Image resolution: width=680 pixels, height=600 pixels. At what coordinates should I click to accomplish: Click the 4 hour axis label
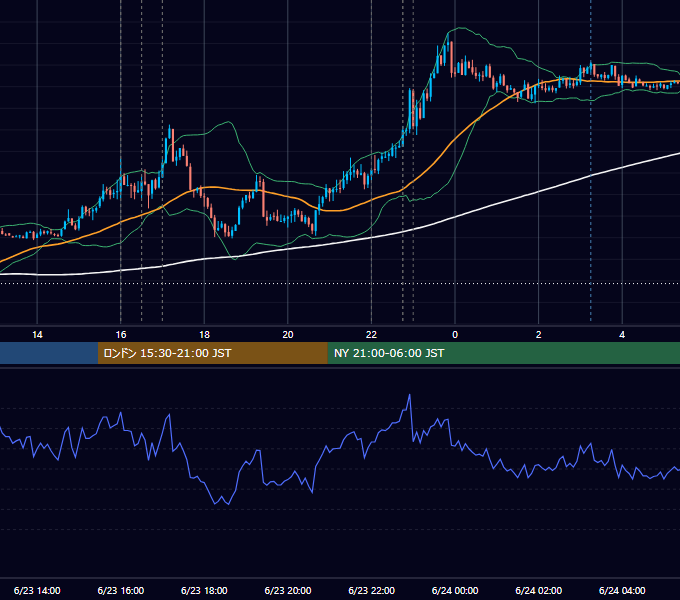click(622, 335)
